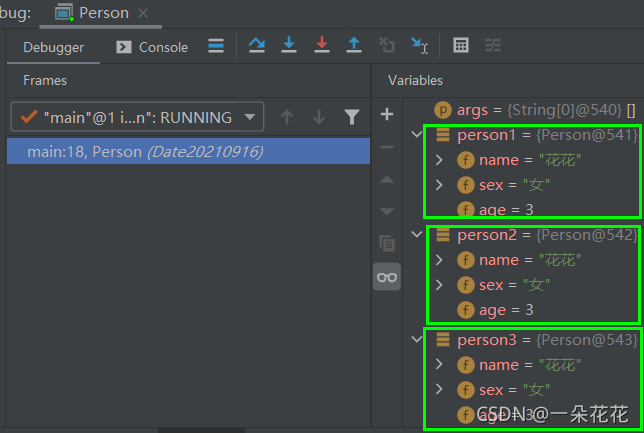Image resolution: width=644 pixels, height=433 pixels.
Task: Expand the sex field under person2
Action: tap(439, 285)
